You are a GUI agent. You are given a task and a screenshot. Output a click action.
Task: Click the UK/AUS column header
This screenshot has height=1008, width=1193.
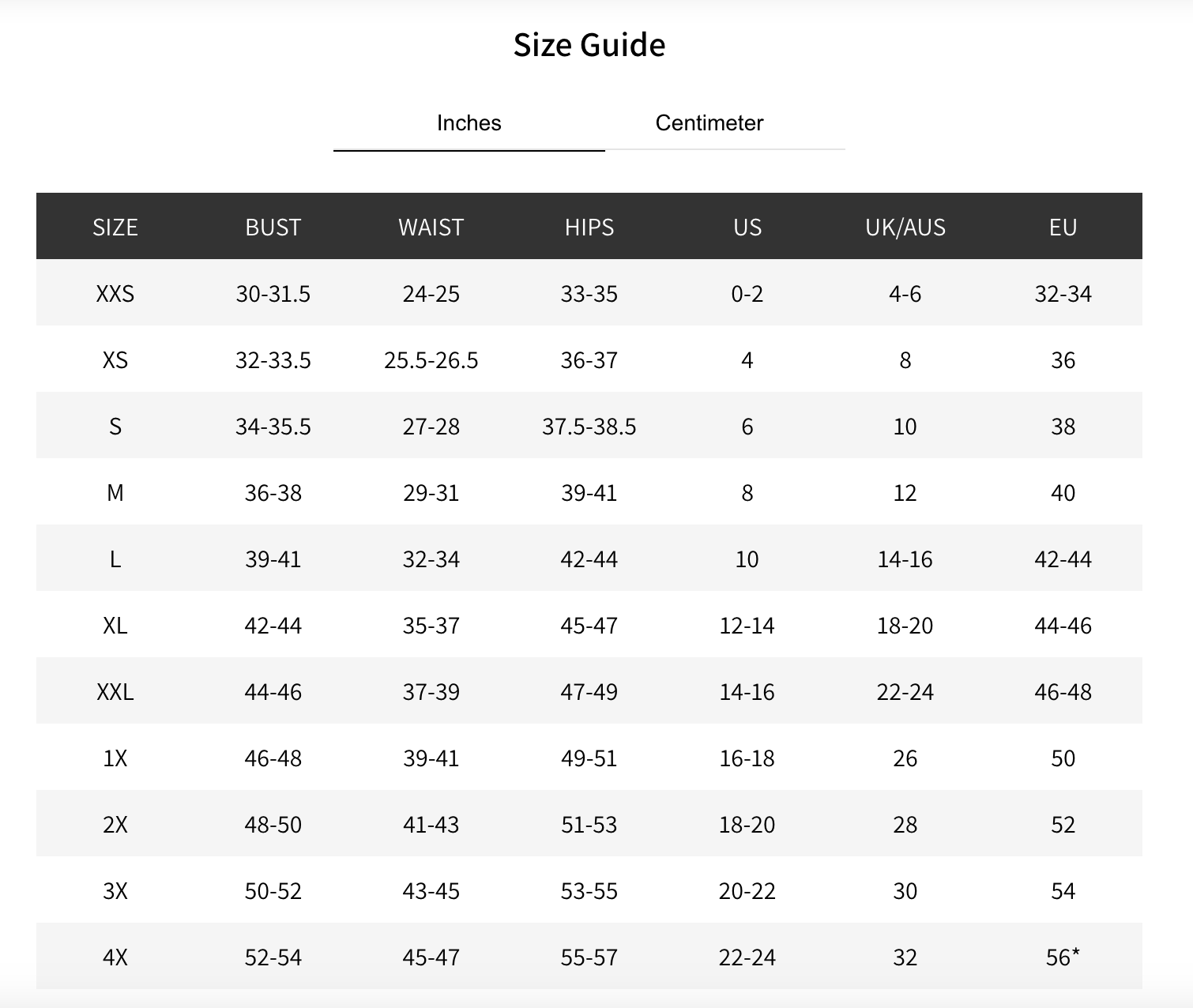905,228
